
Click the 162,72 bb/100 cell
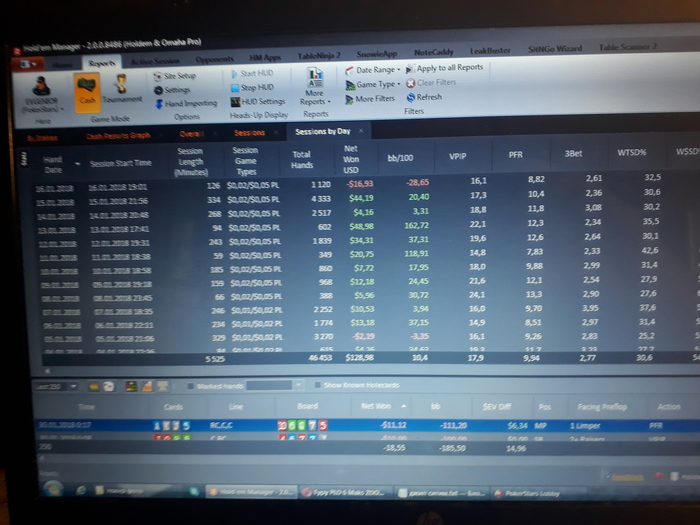416,225
